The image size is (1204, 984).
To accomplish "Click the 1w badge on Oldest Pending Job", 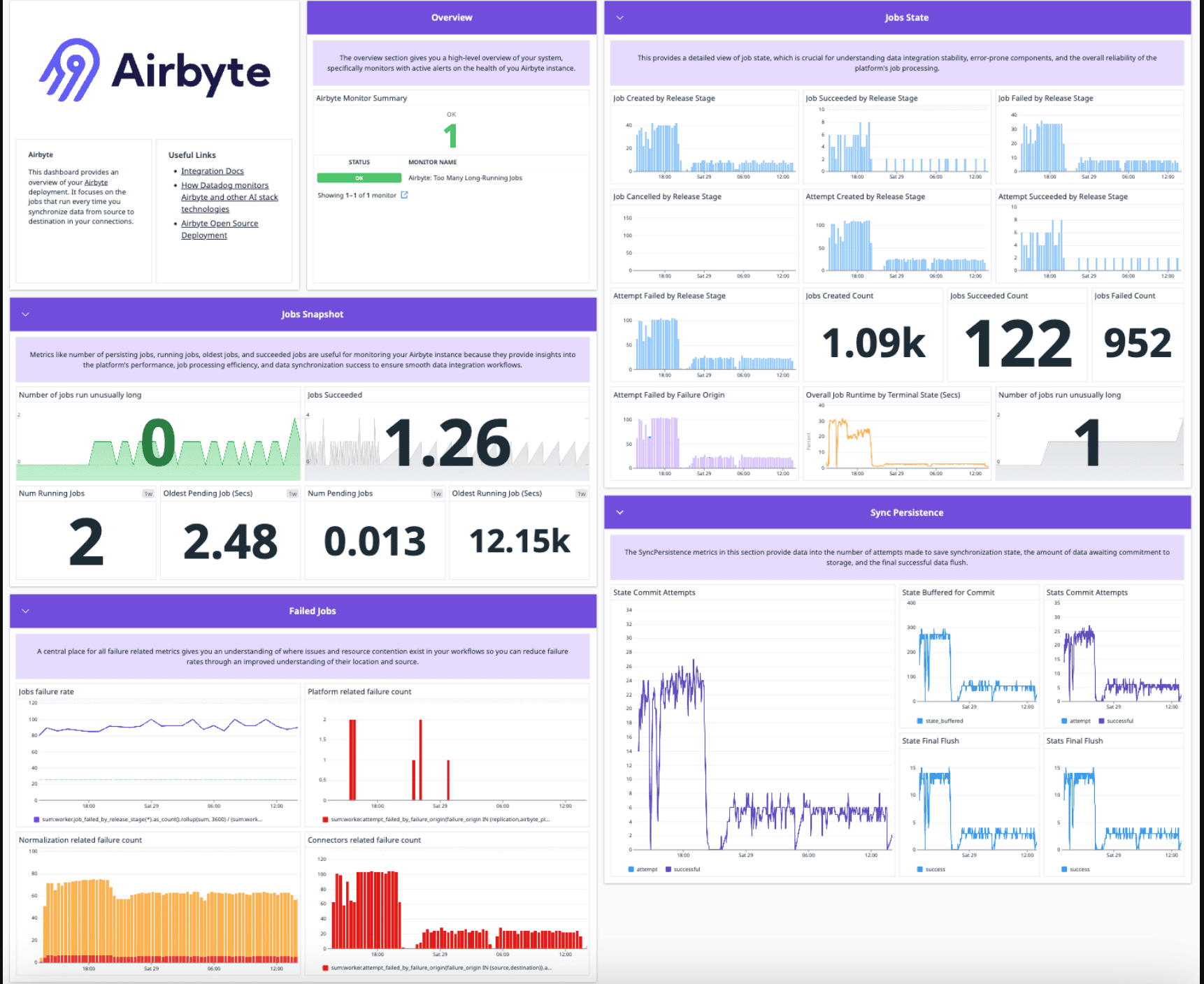I will (x=292, y=494).
